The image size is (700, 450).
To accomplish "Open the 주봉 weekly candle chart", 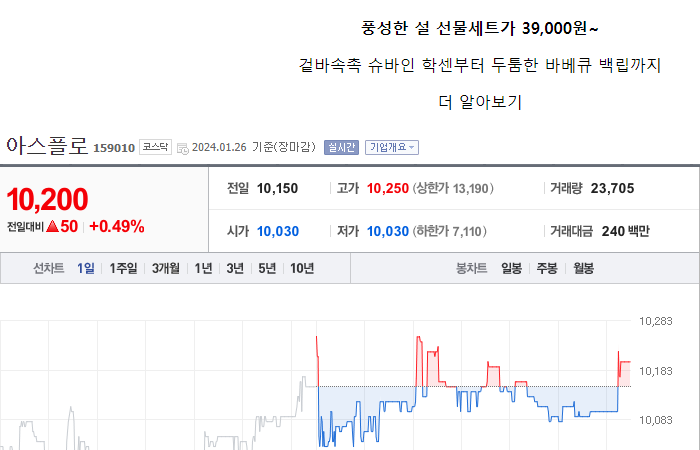I will click(x=547, y=268).
